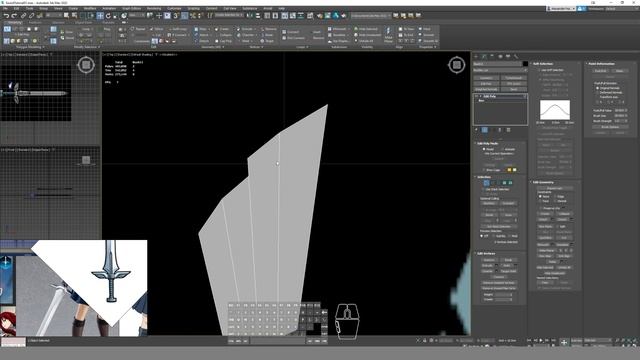The image size is (640, 360).
Task: Enable Use Soft Selection checkbox
Action: point(539,70)
